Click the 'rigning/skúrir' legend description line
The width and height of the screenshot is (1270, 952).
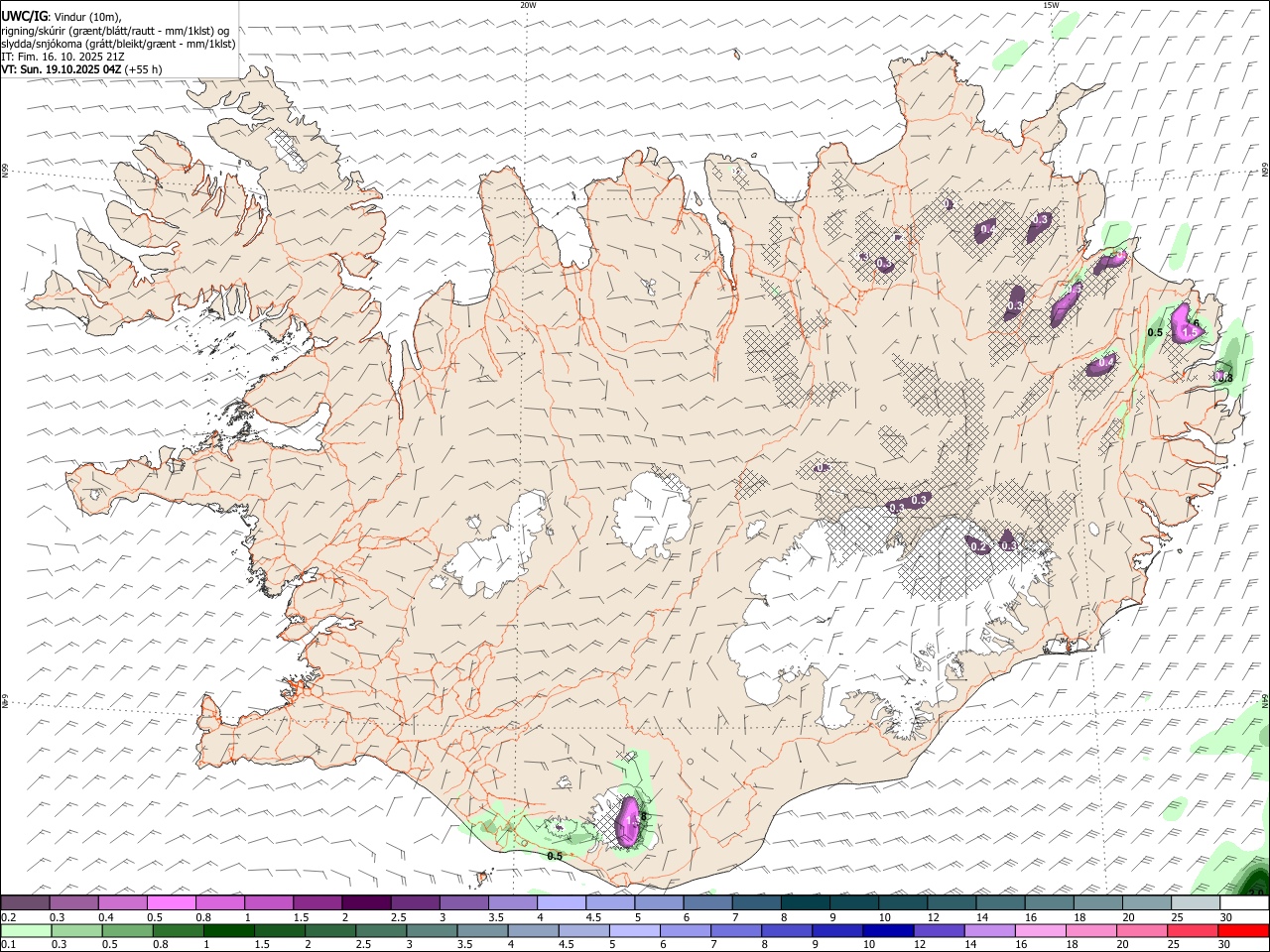(115, 31)
